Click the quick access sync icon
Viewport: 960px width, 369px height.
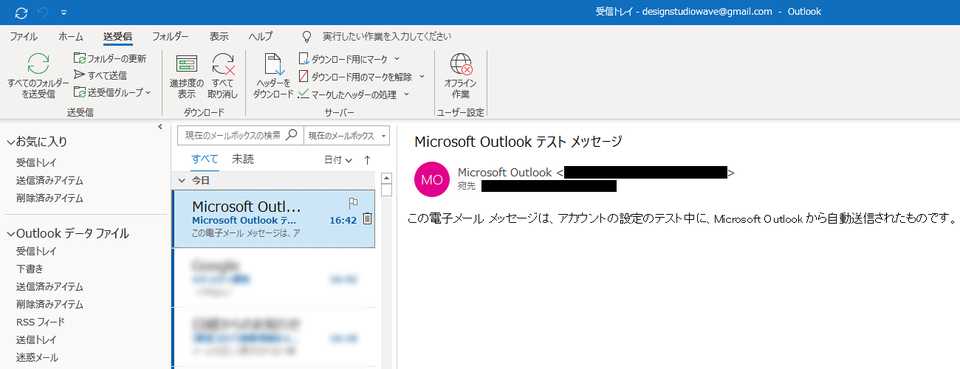pos(21,12)
